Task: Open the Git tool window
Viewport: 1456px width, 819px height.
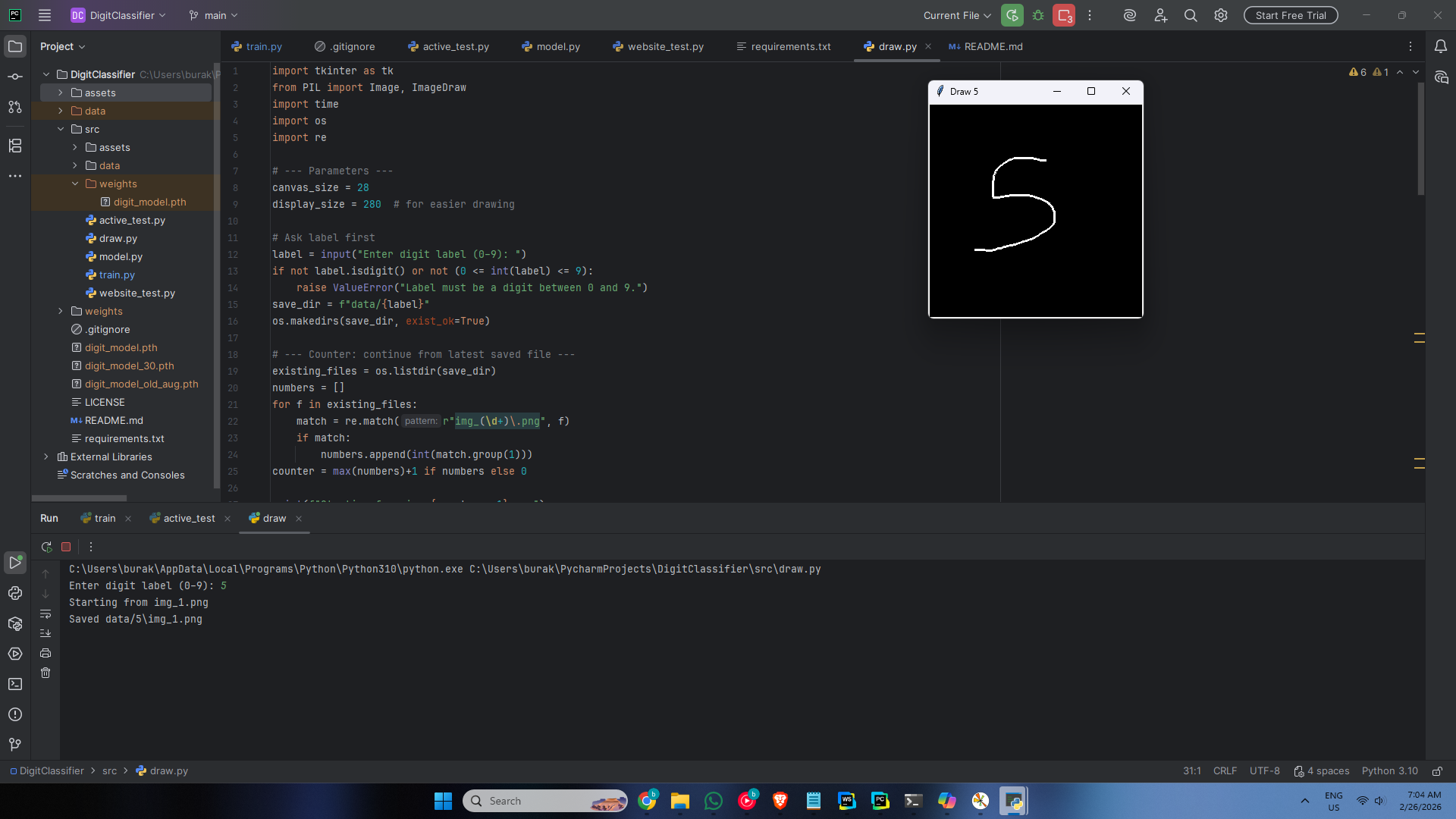Action: pyautogui.click(x=15, y=745)
